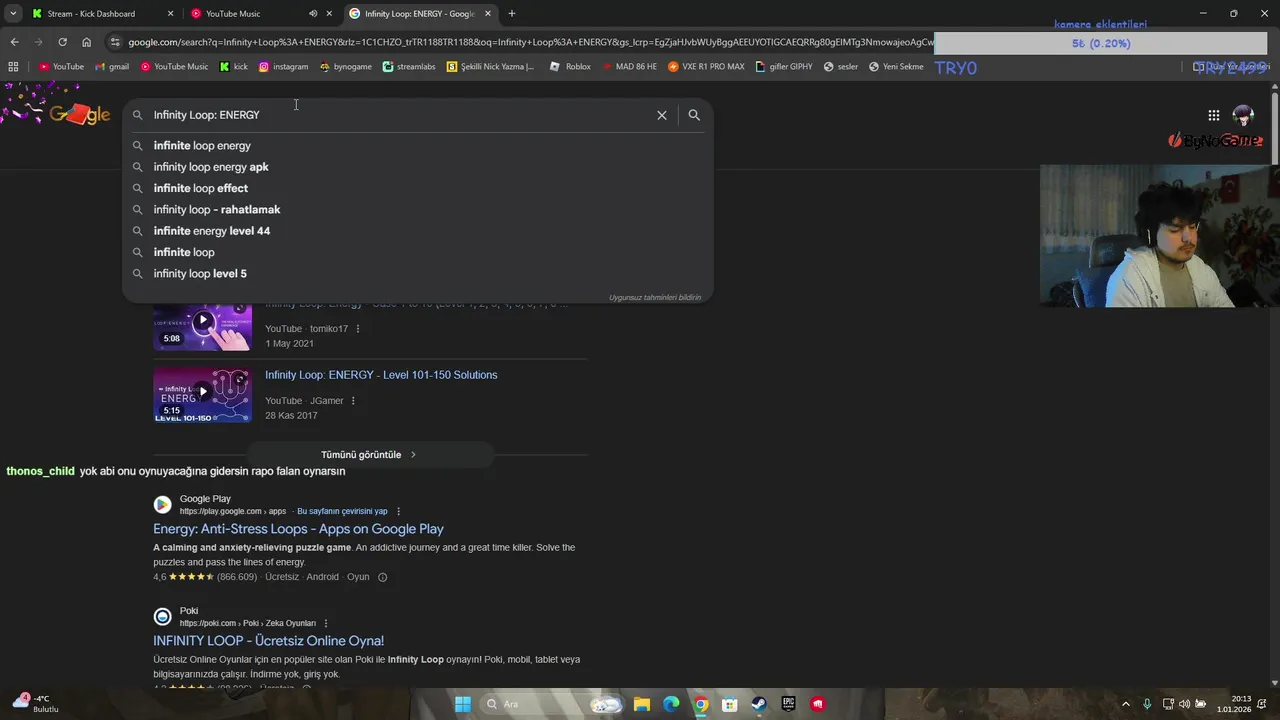Open more options for Google Play result
The height and width of the screenshot is (720, 1280).
tap(398, 511)
